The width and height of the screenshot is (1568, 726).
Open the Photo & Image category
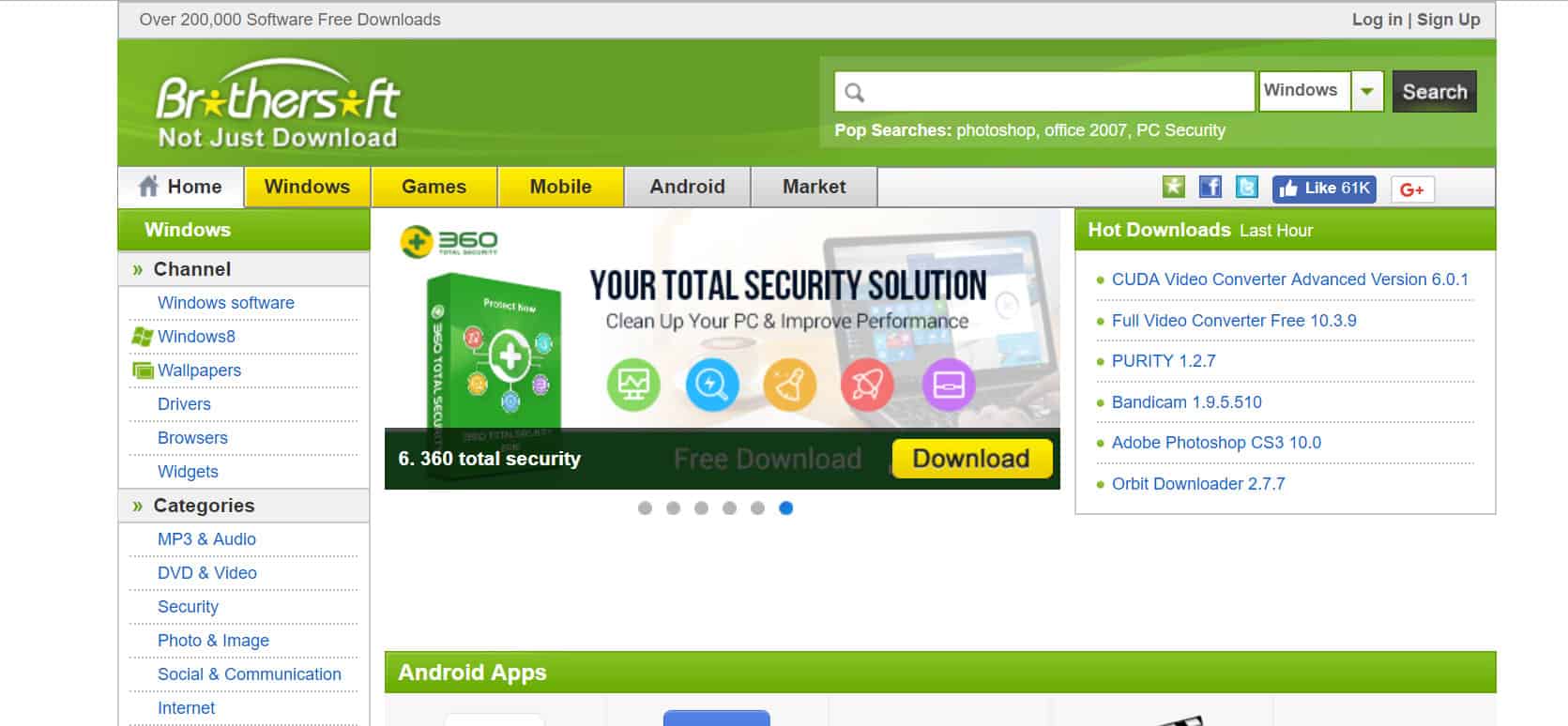[213, 641]
